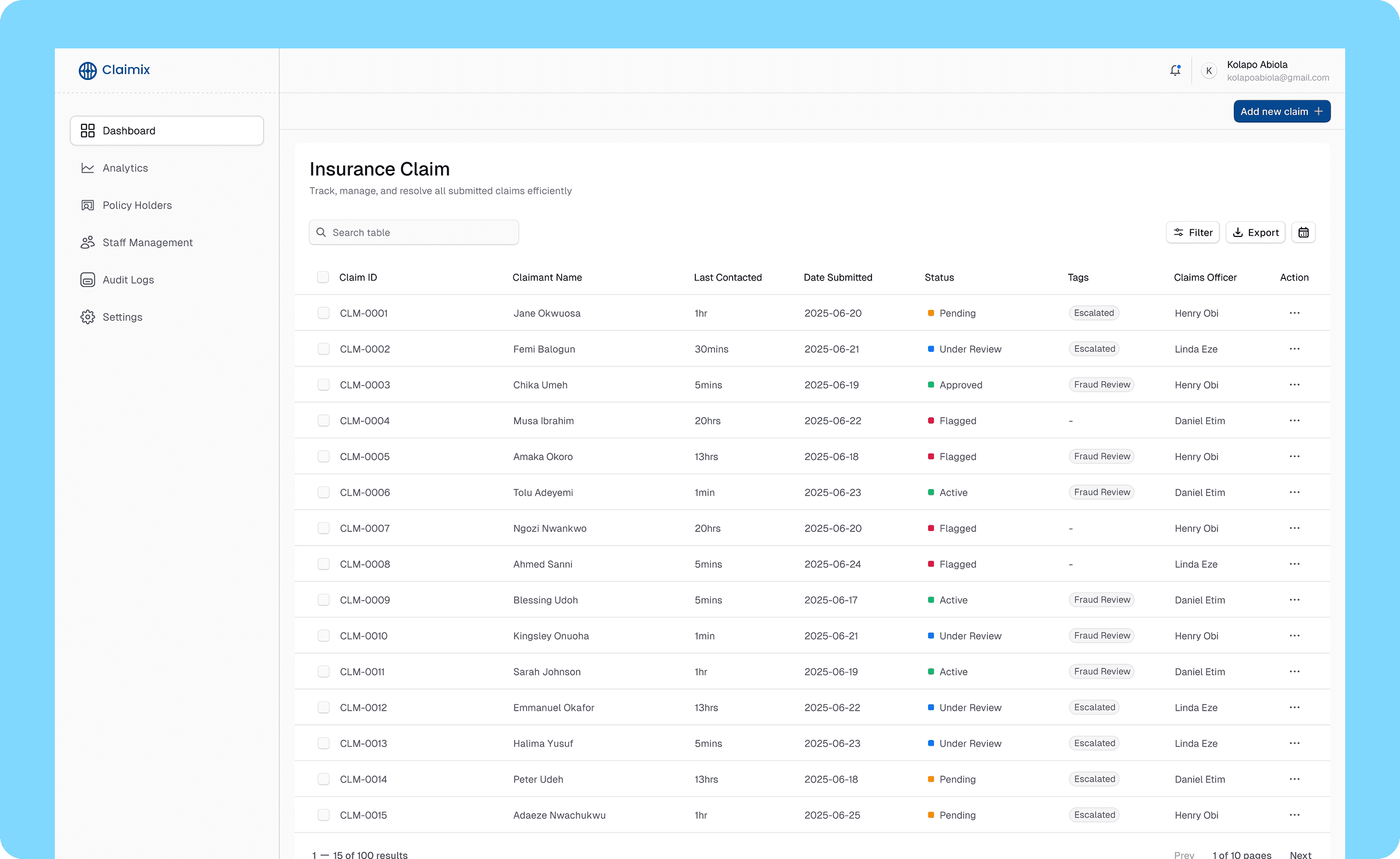Select the Dashboard sidebar item
This screenshot has height=859, width=1400.
[x=166, y=131]
